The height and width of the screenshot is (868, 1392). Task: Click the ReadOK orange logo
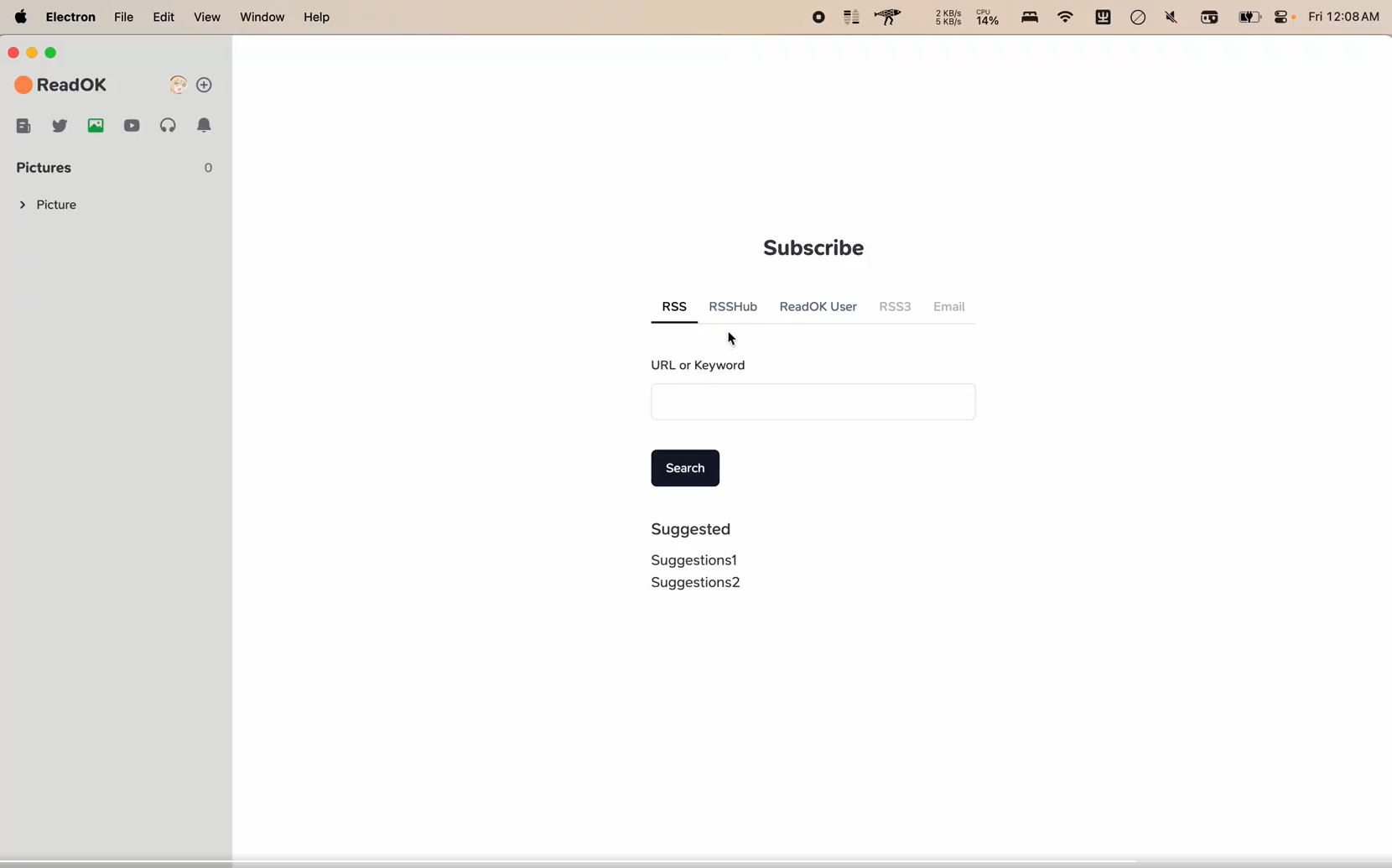23,85
